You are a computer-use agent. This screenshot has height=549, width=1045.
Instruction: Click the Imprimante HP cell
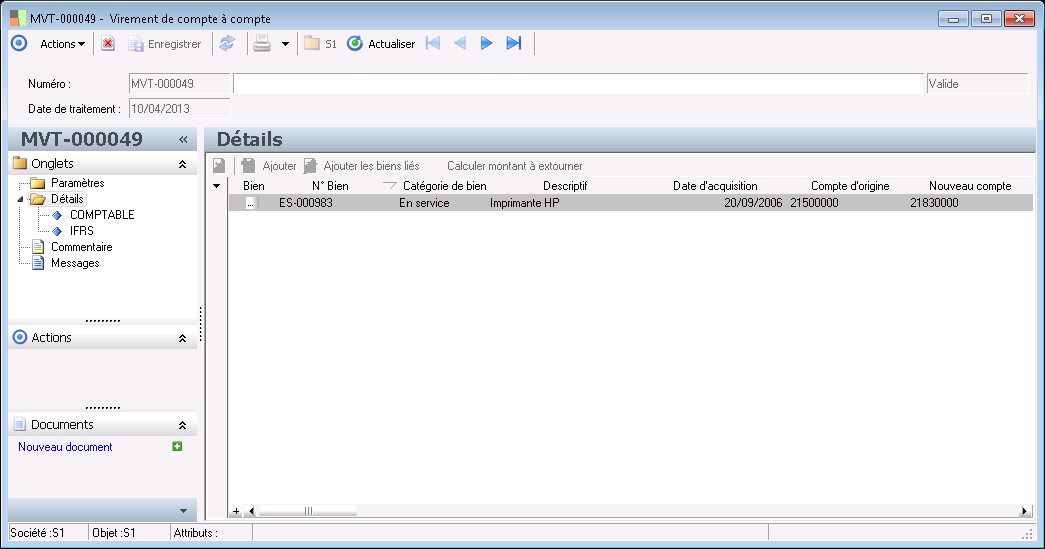coord(524,203)
